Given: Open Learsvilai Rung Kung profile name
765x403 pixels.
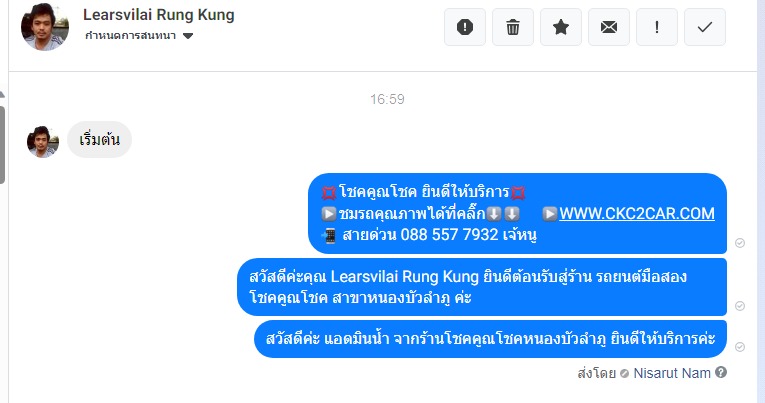Looking at the screenshot, I should (159, 15).
